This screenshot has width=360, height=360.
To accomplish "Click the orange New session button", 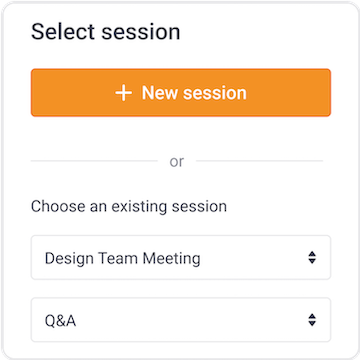I will tap(181, 93).
